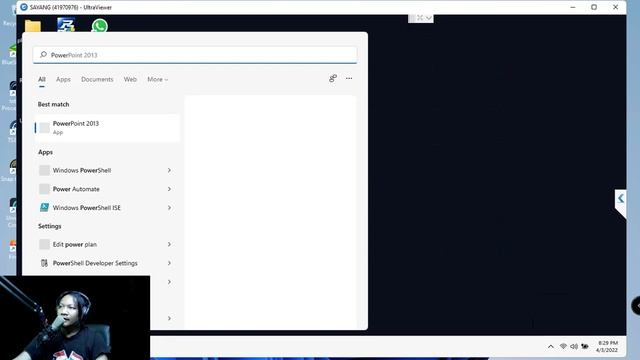Click the Windows PowerShell ISE icon

pyautogui.click(x=44, y=207)
